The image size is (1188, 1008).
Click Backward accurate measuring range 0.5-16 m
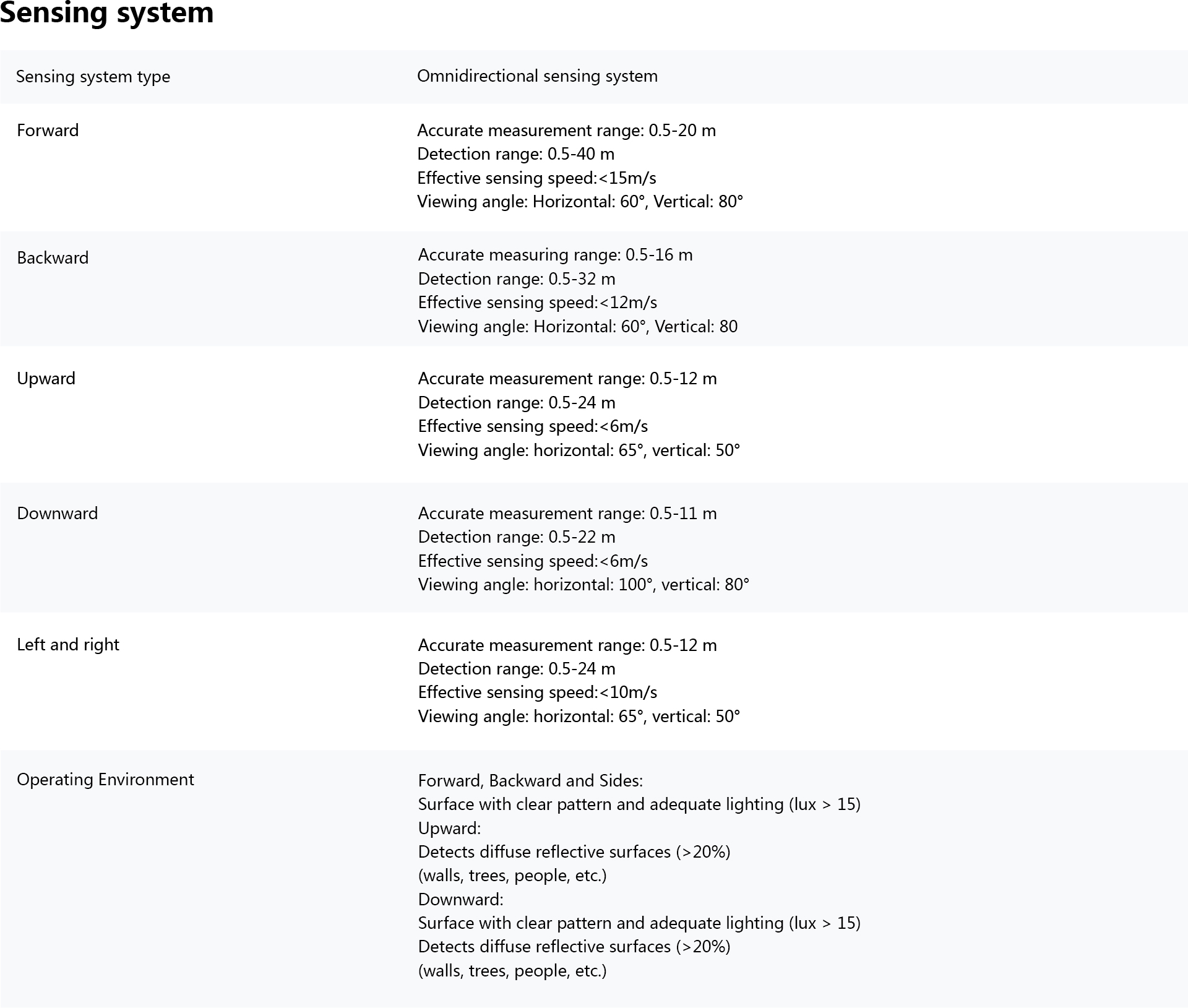pos(556,254)
